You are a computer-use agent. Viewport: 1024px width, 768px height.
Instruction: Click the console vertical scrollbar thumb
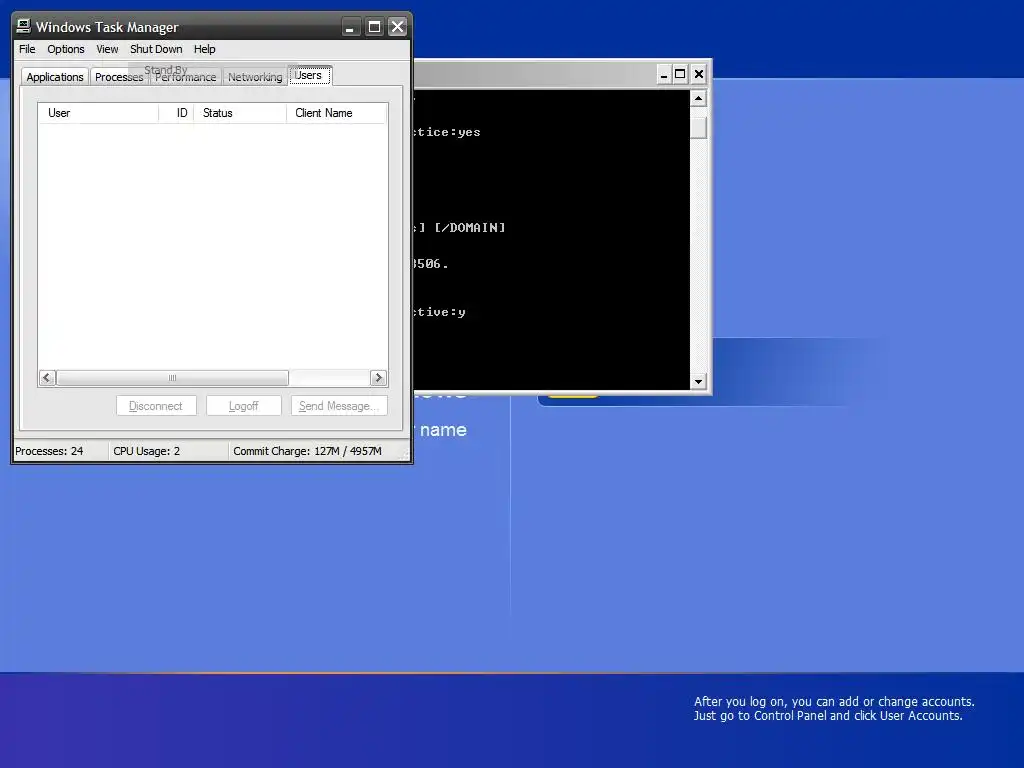698,127
